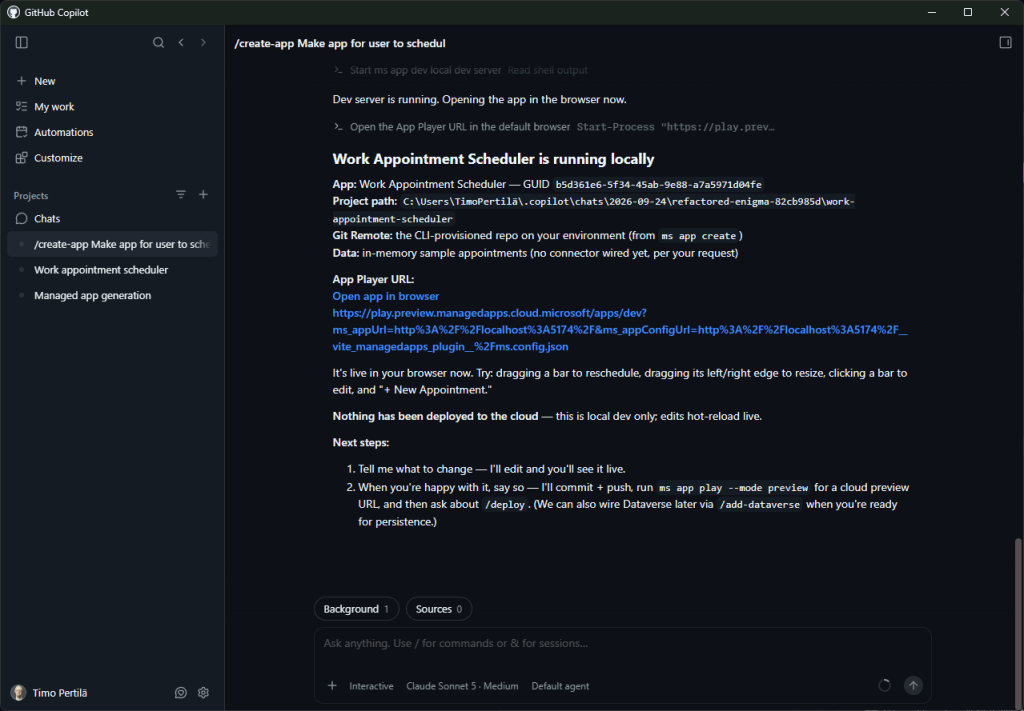
Task: Toggle the left sidebar panel icon
Action: [x=22, y=42]
